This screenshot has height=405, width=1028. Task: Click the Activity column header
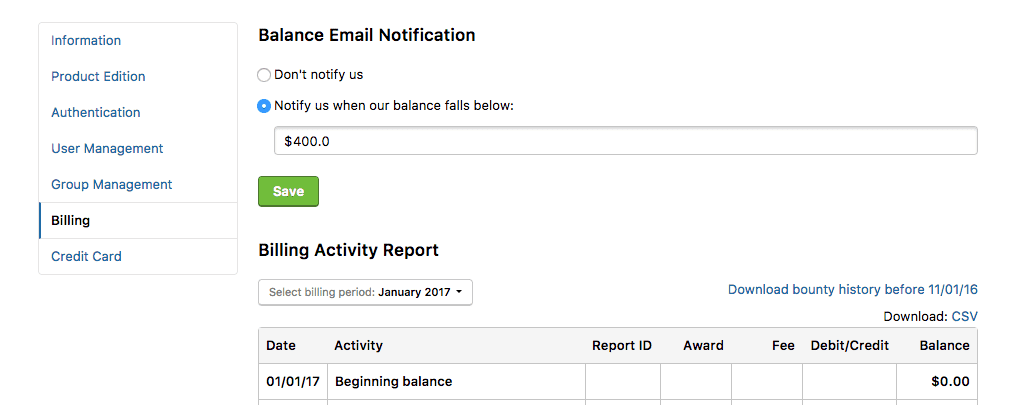click(359, 346)
